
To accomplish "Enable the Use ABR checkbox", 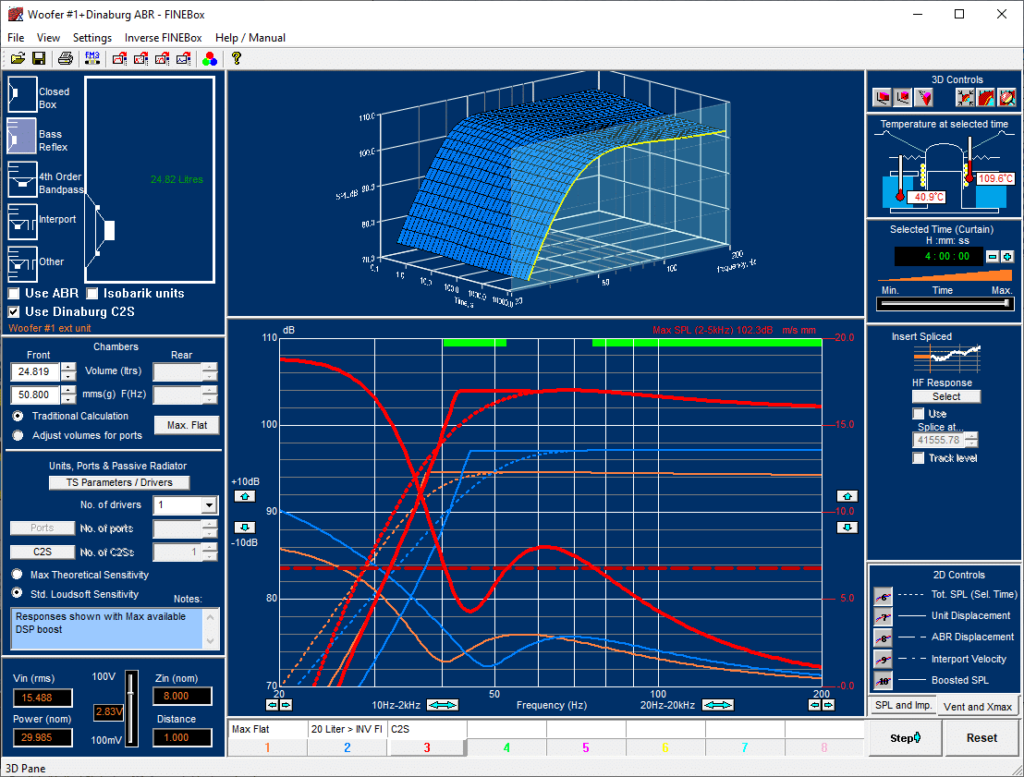I will [12, 293].
